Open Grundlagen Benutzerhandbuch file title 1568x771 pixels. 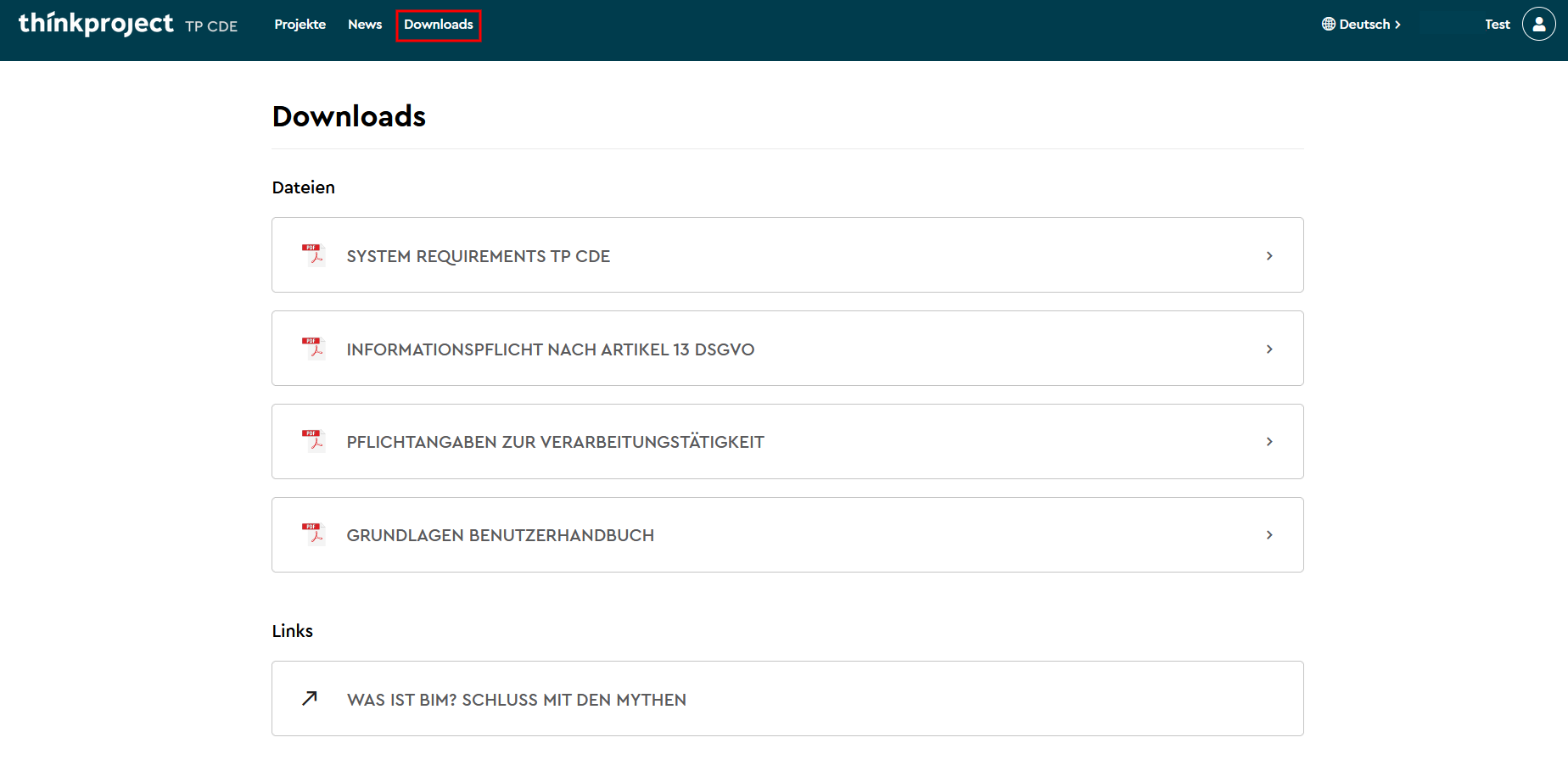click(500, 535)
